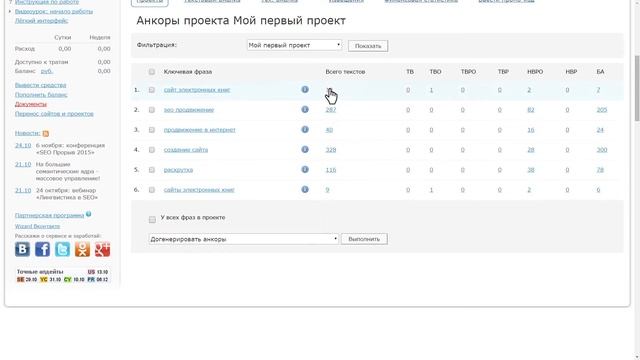Viewport: 640px width, 360px height.
Task: Open the 'Мой первый проект' filter dropdown
Action: click(294, 45)
